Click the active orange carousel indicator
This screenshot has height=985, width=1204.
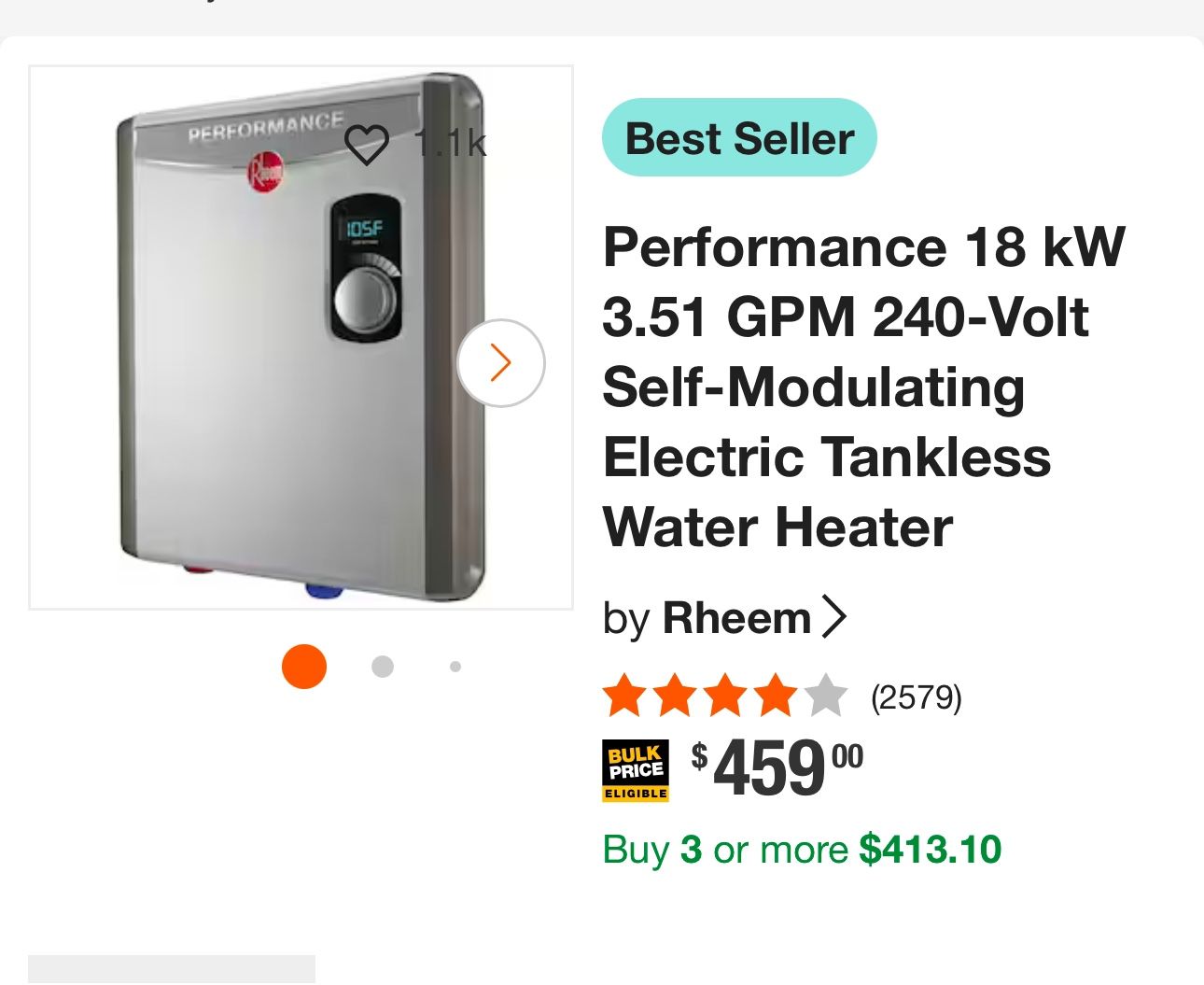click(x=303, y=666)
